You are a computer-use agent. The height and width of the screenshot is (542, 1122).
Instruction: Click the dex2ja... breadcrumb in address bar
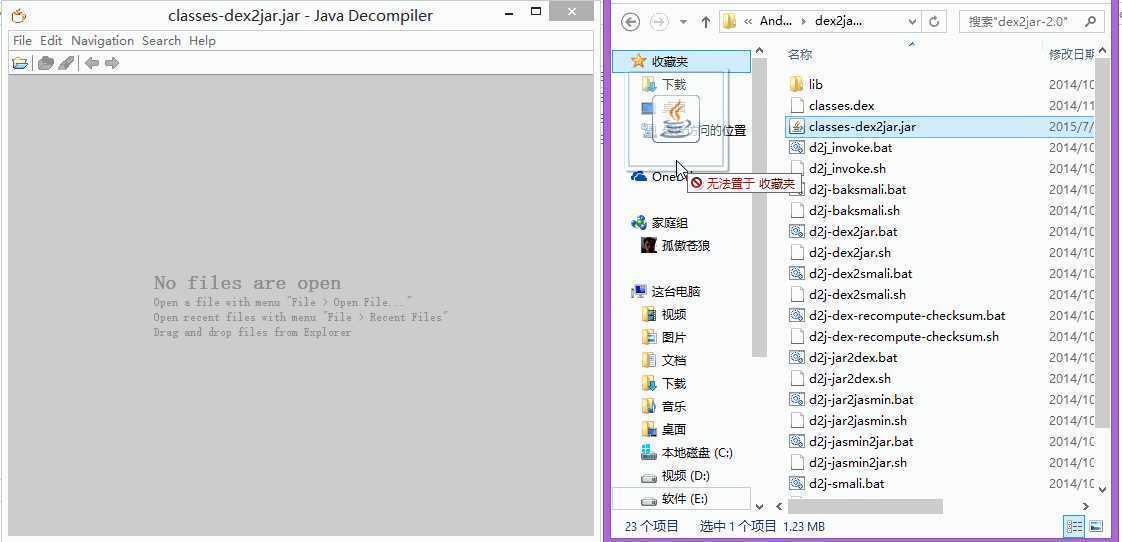(839, 21)
